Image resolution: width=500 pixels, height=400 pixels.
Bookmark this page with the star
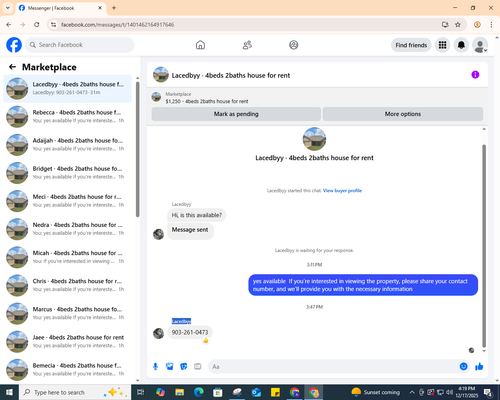(x=458, y=25)
